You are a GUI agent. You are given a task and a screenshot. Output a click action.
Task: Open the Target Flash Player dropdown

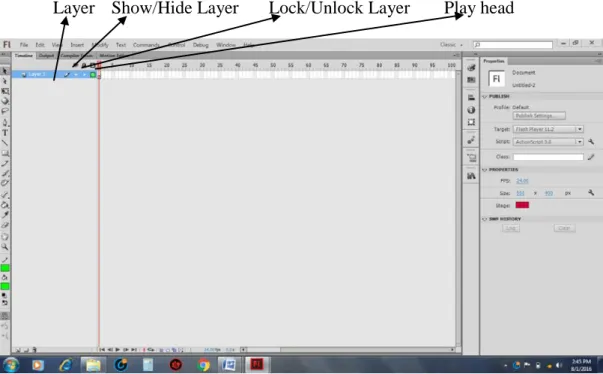(548, 129)
